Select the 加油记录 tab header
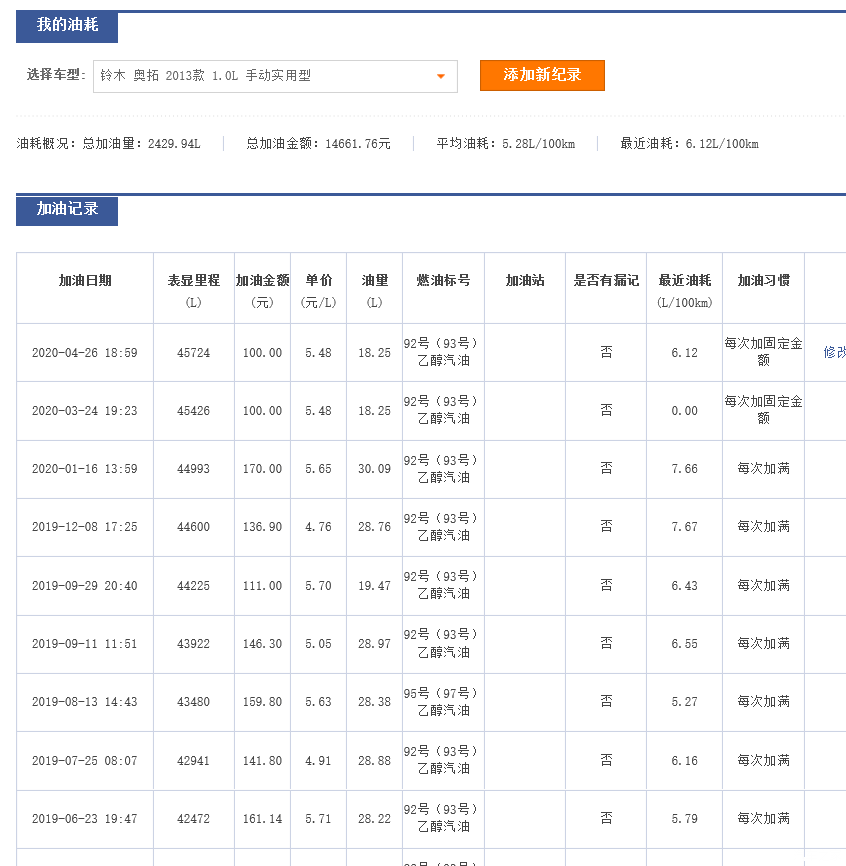The image size is (846, 866). pyautogui.click(x=67, y=210)
